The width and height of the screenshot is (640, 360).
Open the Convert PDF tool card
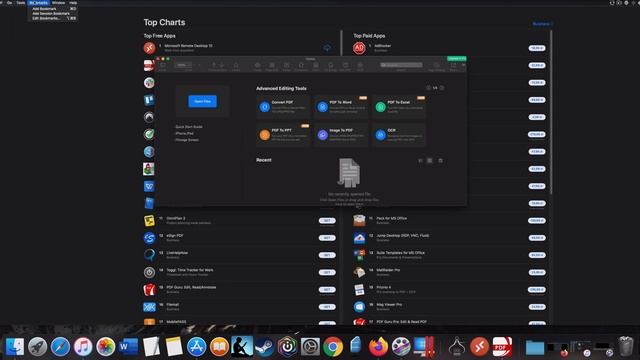283,107
